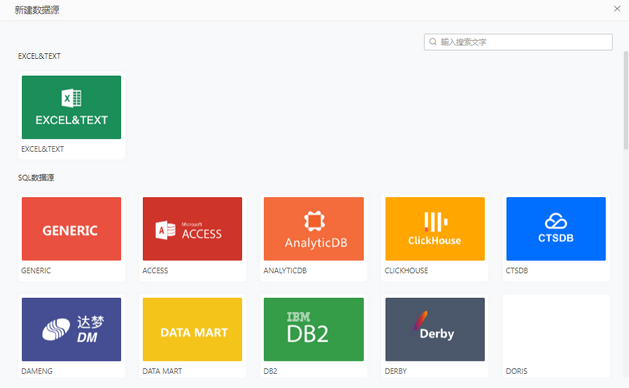Close the new data source dialog
The width and height of the screenshot is (629, 388).
click(x=617, y=9)
